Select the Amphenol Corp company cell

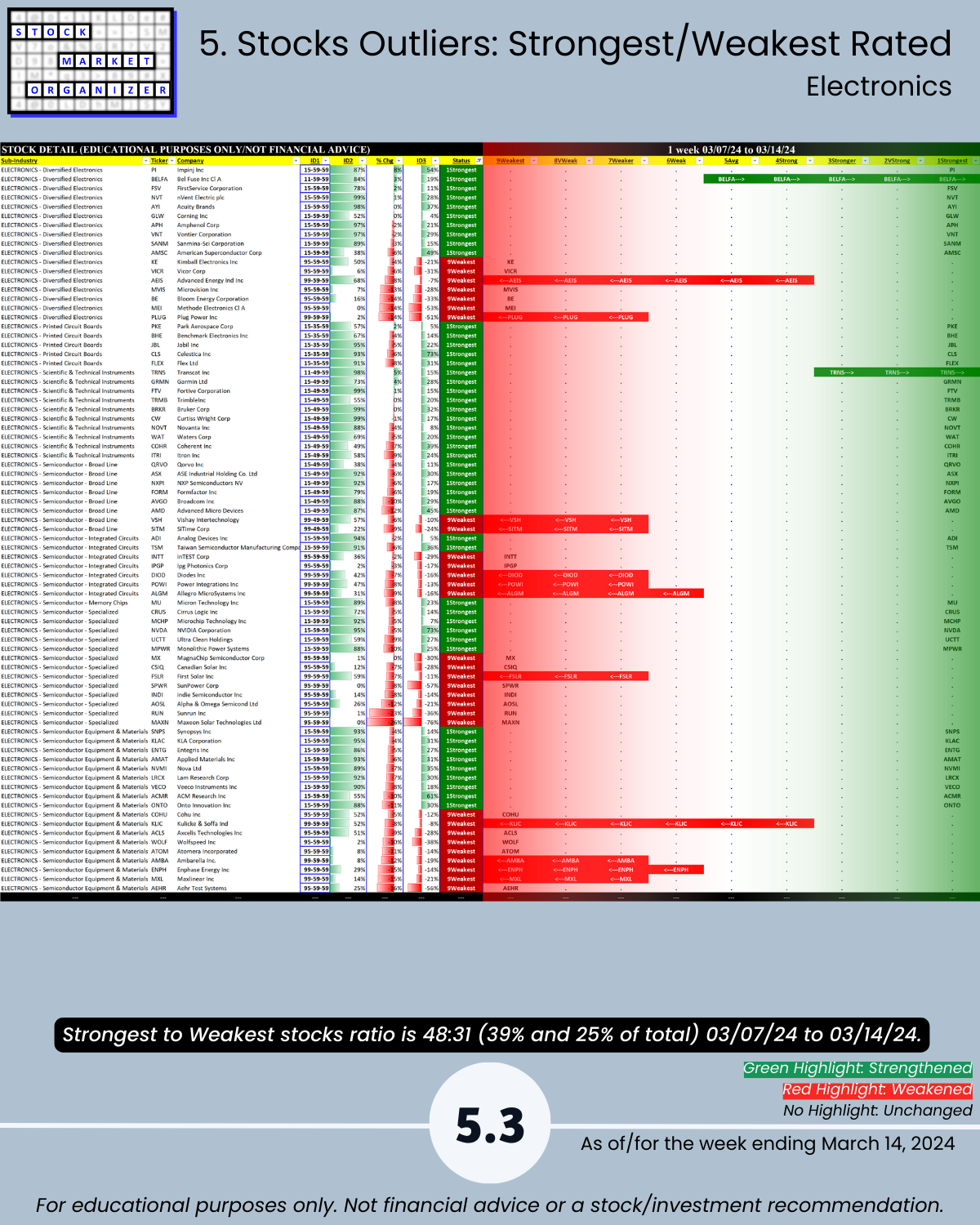click(x=237, y=225)
